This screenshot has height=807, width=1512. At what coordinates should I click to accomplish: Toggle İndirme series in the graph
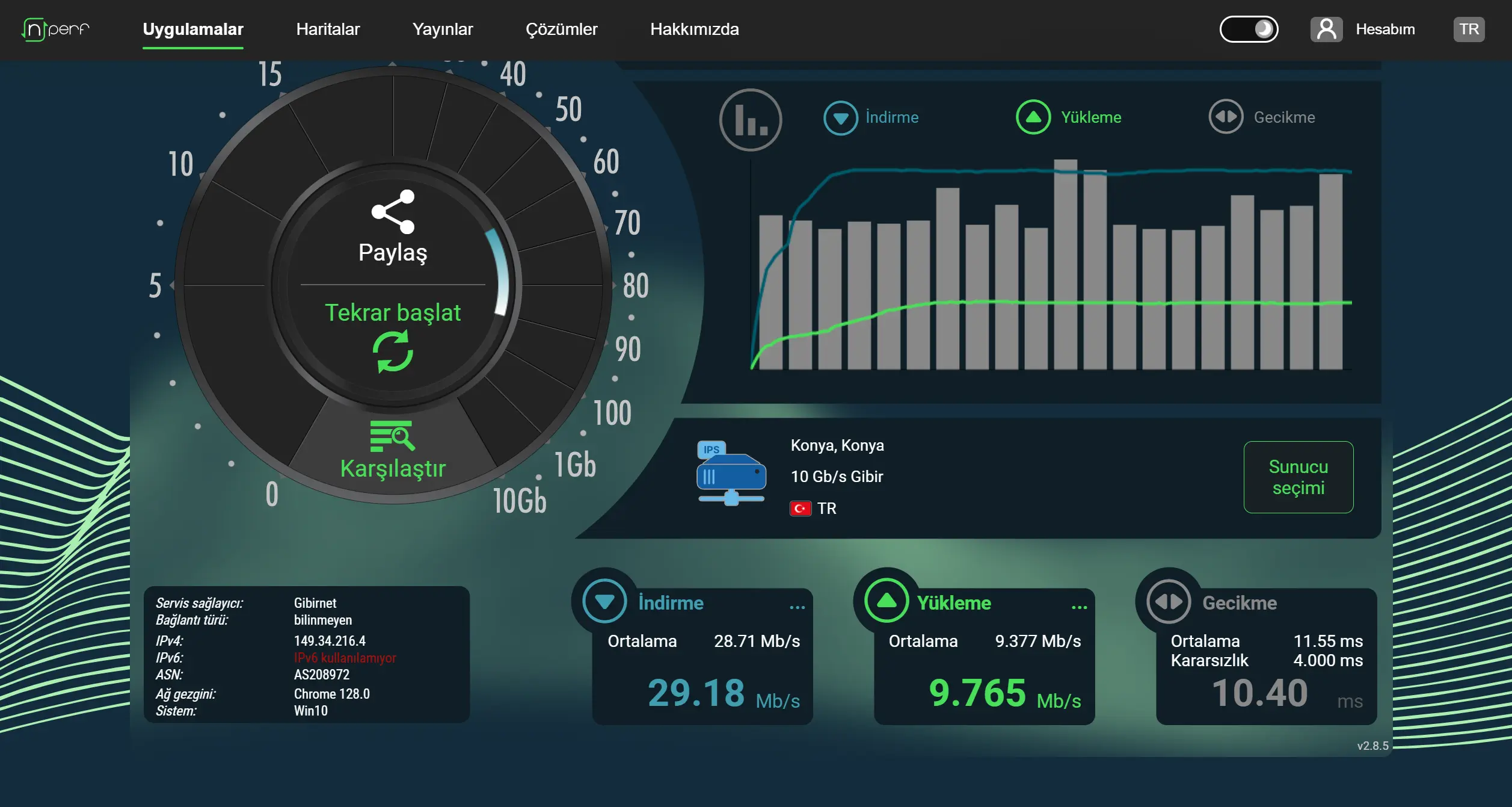click(871, 117)
